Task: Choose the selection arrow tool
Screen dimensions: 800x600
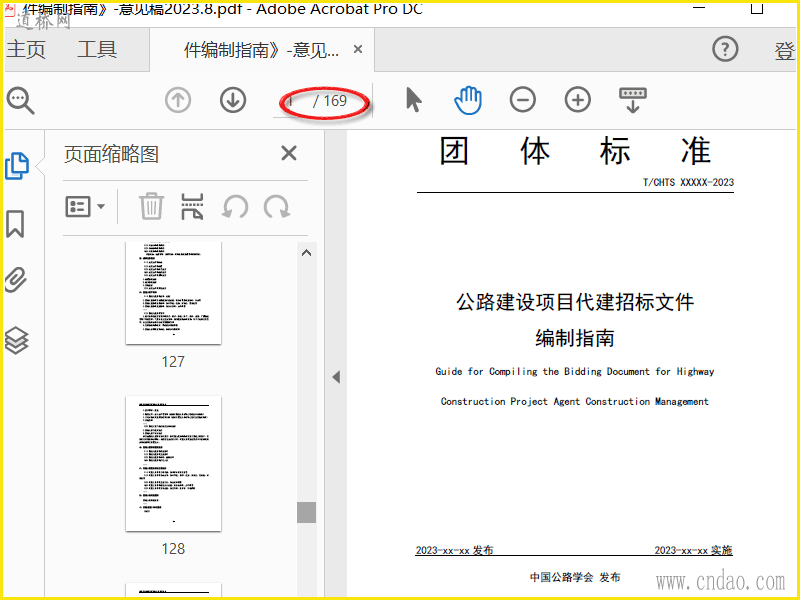Action: [x=414, y=99]
